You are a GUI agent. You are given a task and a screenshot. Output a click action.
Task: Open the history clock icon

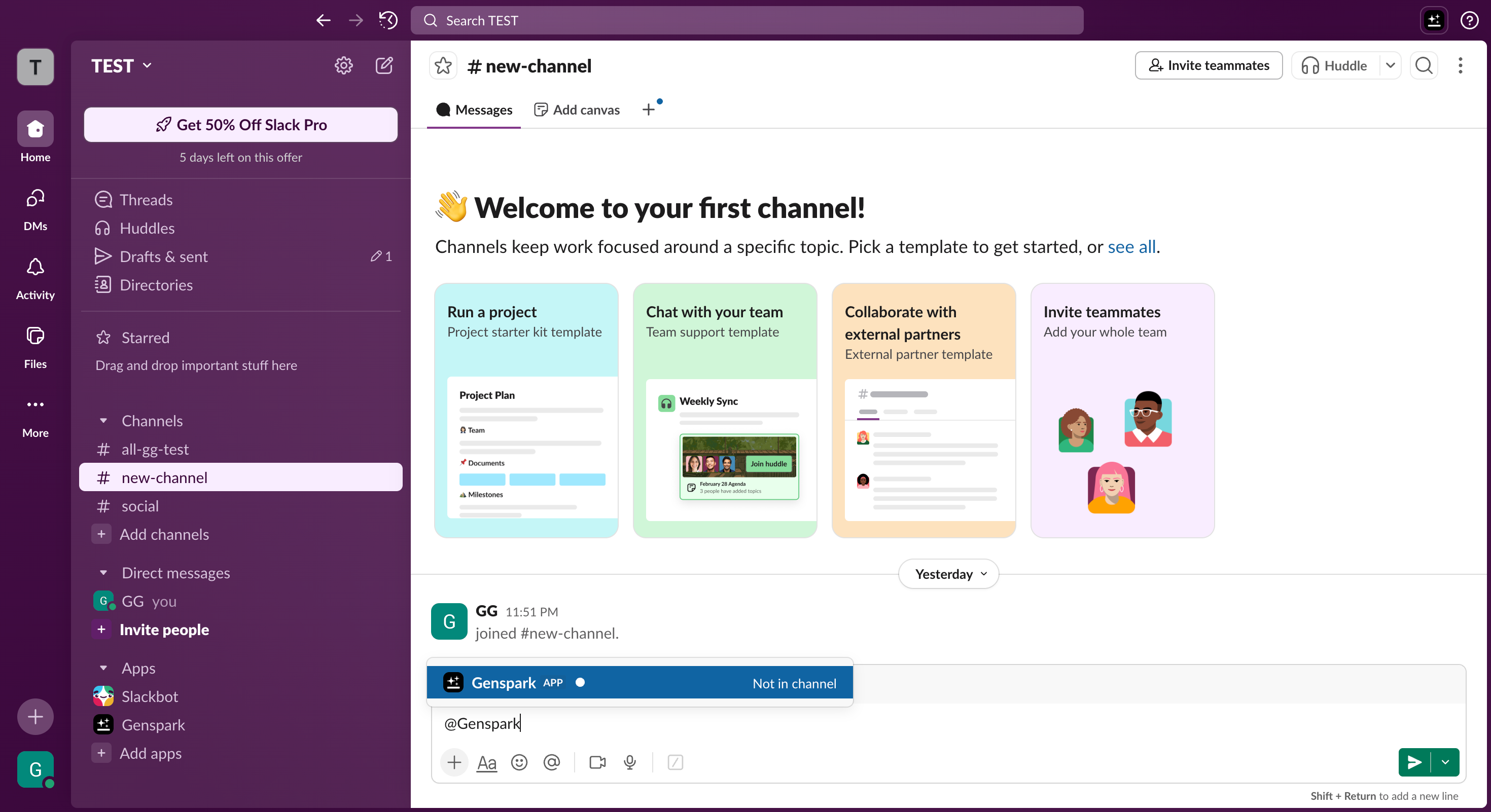[x=388, y=20]
